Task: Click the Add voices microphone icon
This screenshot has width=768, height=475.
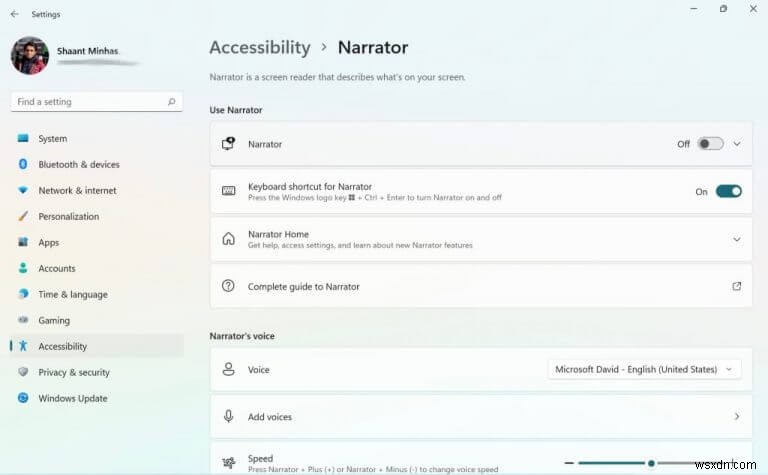Action: [228, 416]
